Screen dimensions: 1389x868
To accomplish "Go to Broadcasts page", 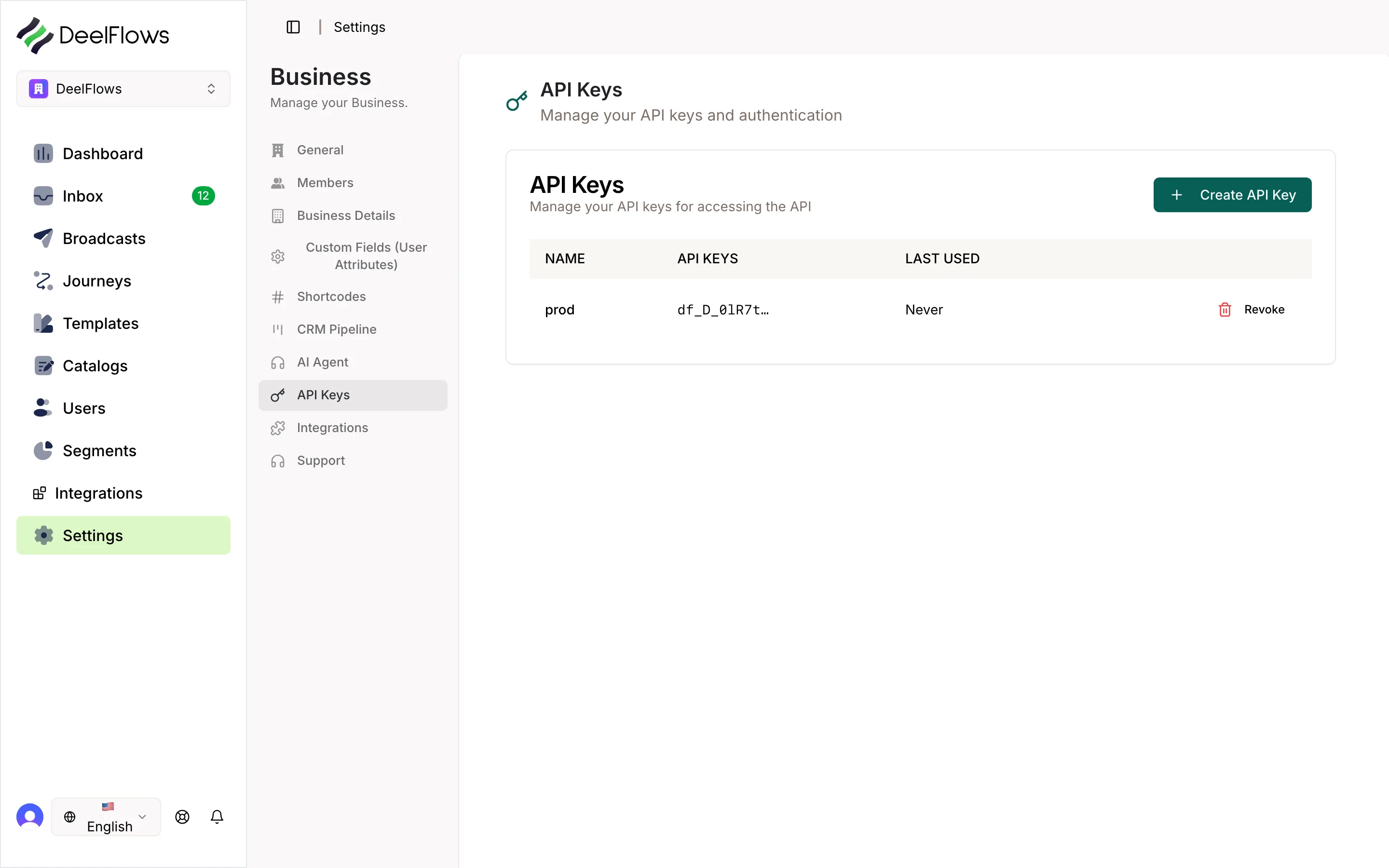I will tap(123, 238).
